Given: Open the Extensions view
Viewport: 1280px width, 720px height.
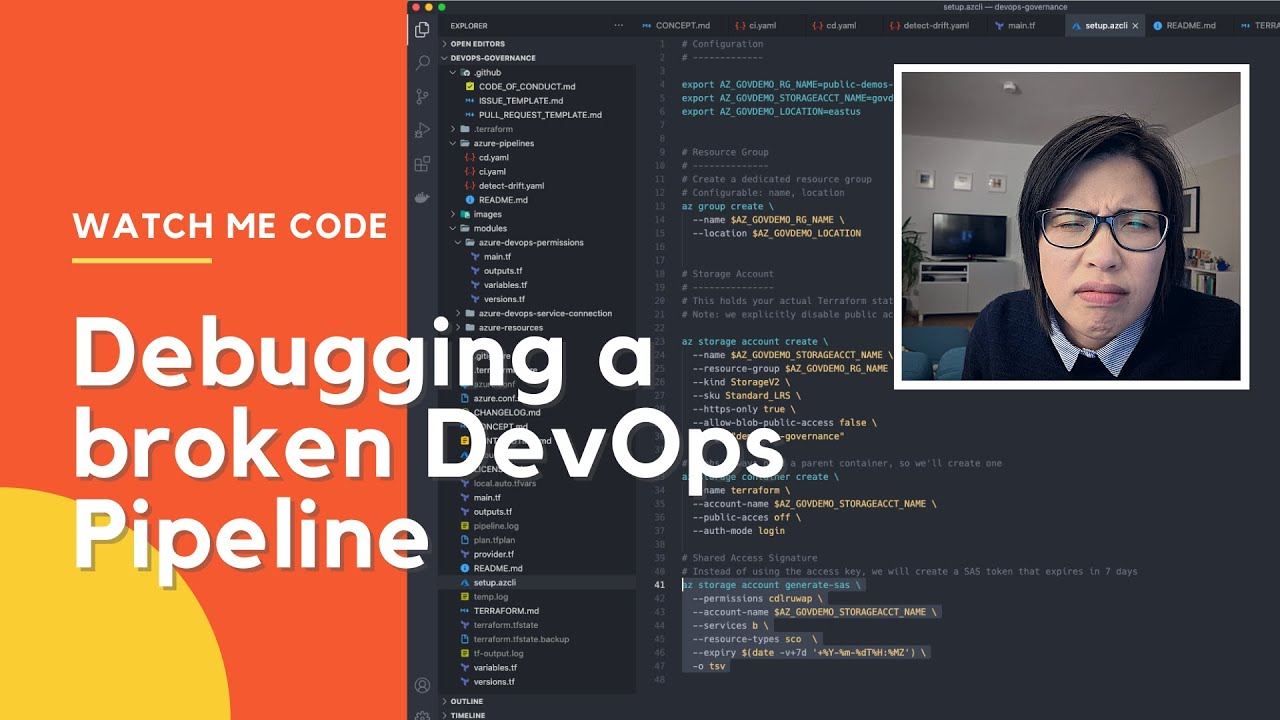Looking at the screenshot, I should (422, 164).
